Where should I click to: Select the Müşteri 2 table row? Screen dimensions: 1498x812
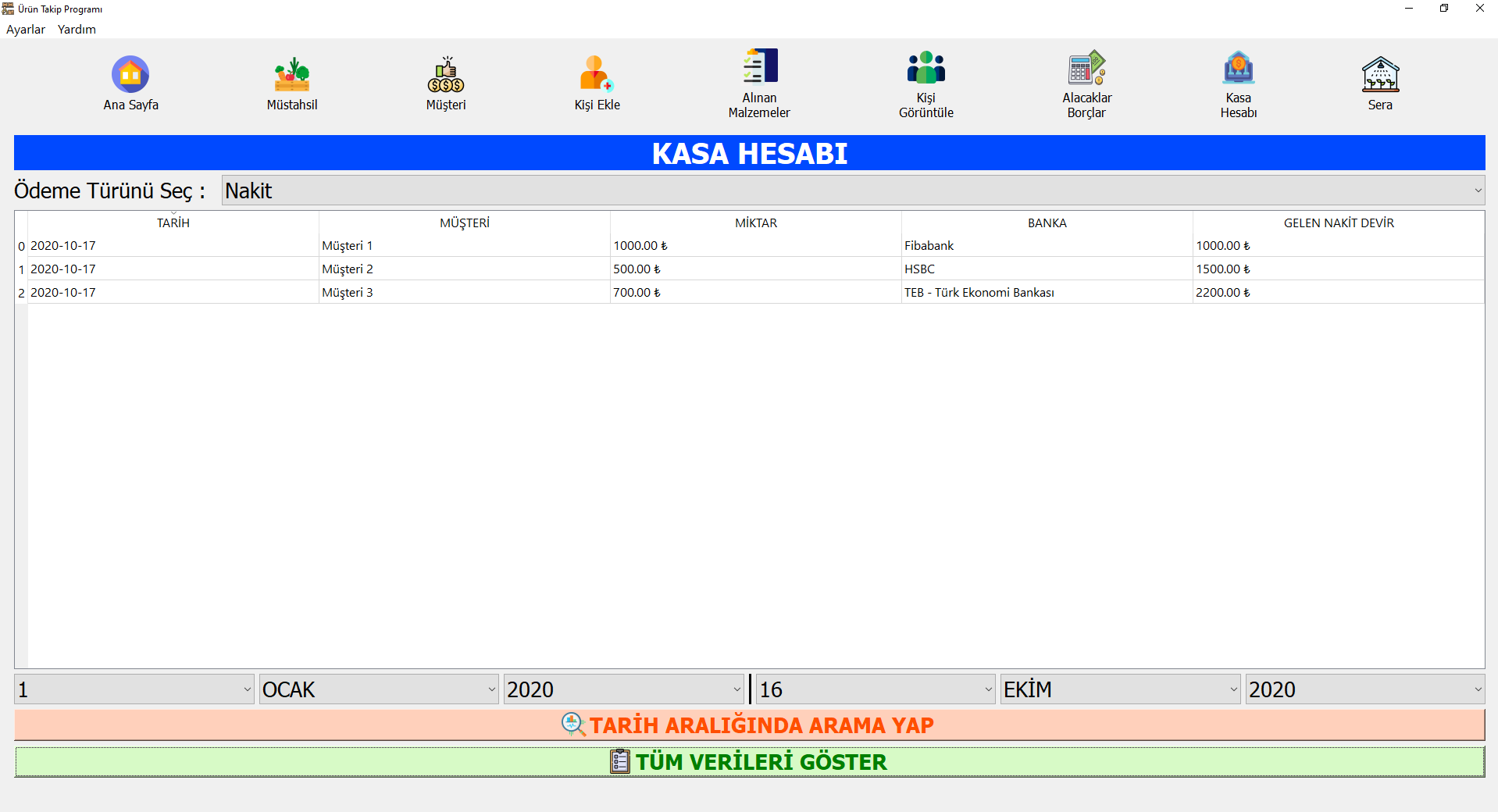pyautogui.click(x=348, y=269)
